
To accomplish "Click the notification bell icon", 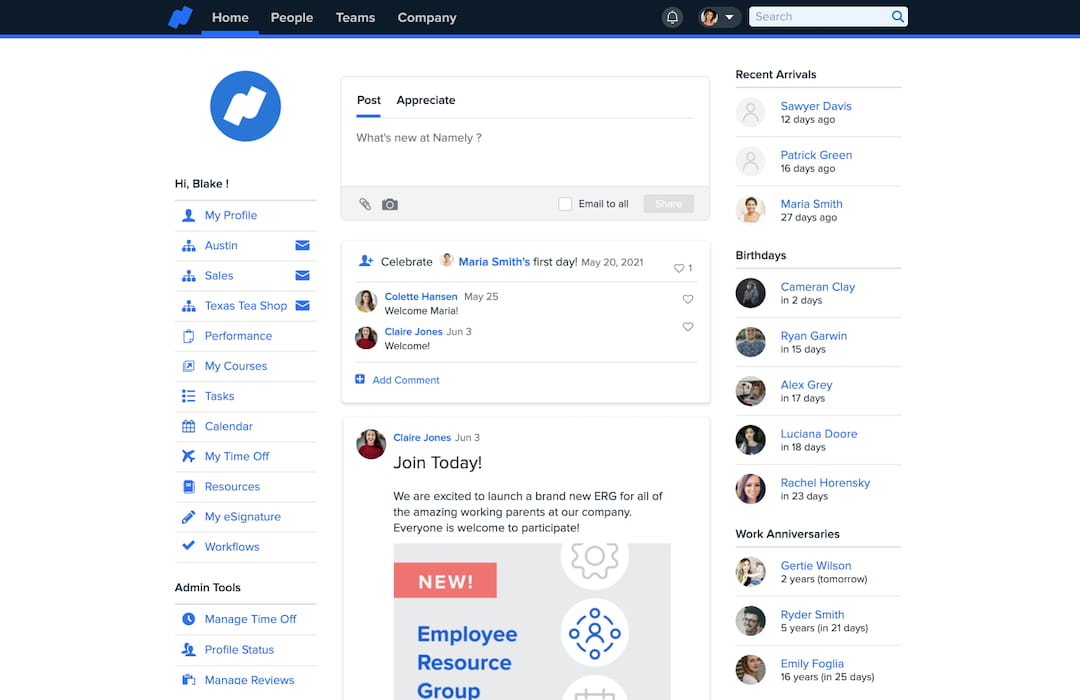I will 671,16.
